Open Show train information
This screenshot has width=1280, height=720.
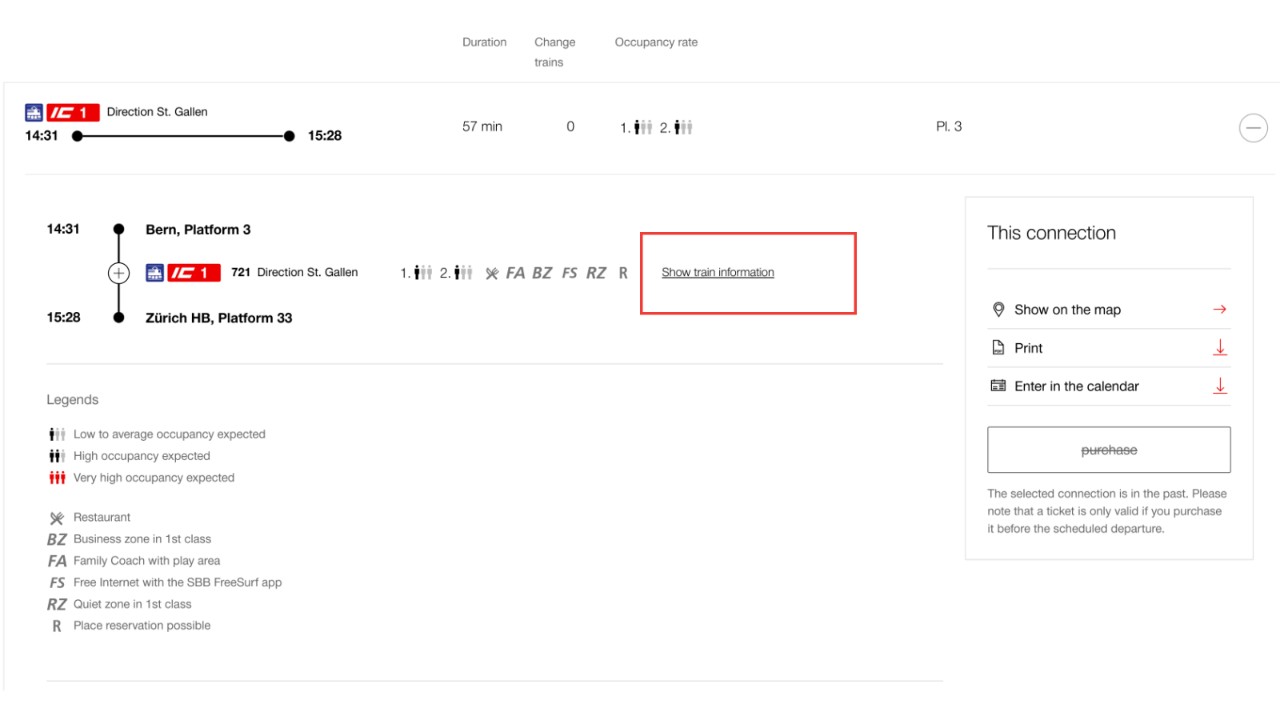click(716, 271)
